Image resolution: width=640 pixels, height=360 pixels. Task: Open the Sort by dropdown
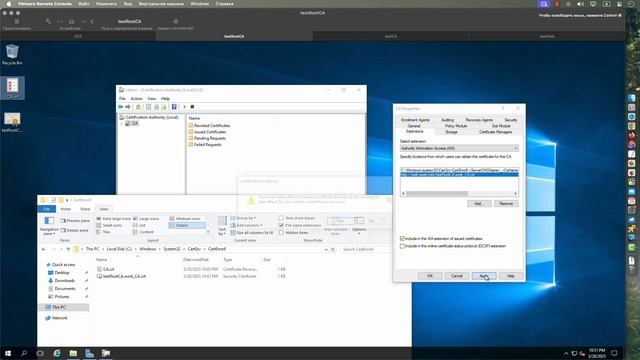[222, 225]
